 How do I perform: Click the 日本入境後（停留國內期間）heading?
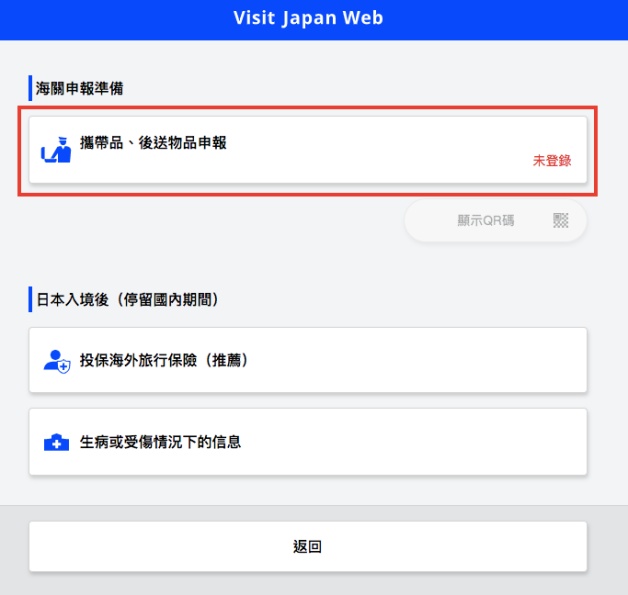click(127, 300)
